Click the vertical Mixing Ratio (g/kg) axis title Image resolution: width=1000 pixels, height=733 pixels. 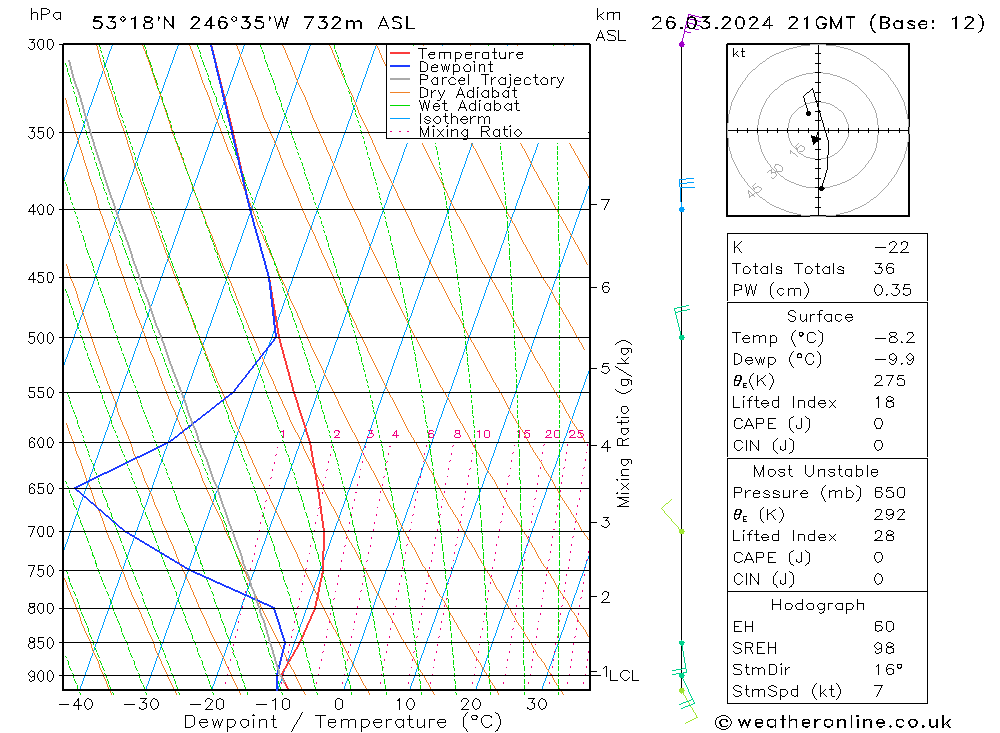click(624, 424)
